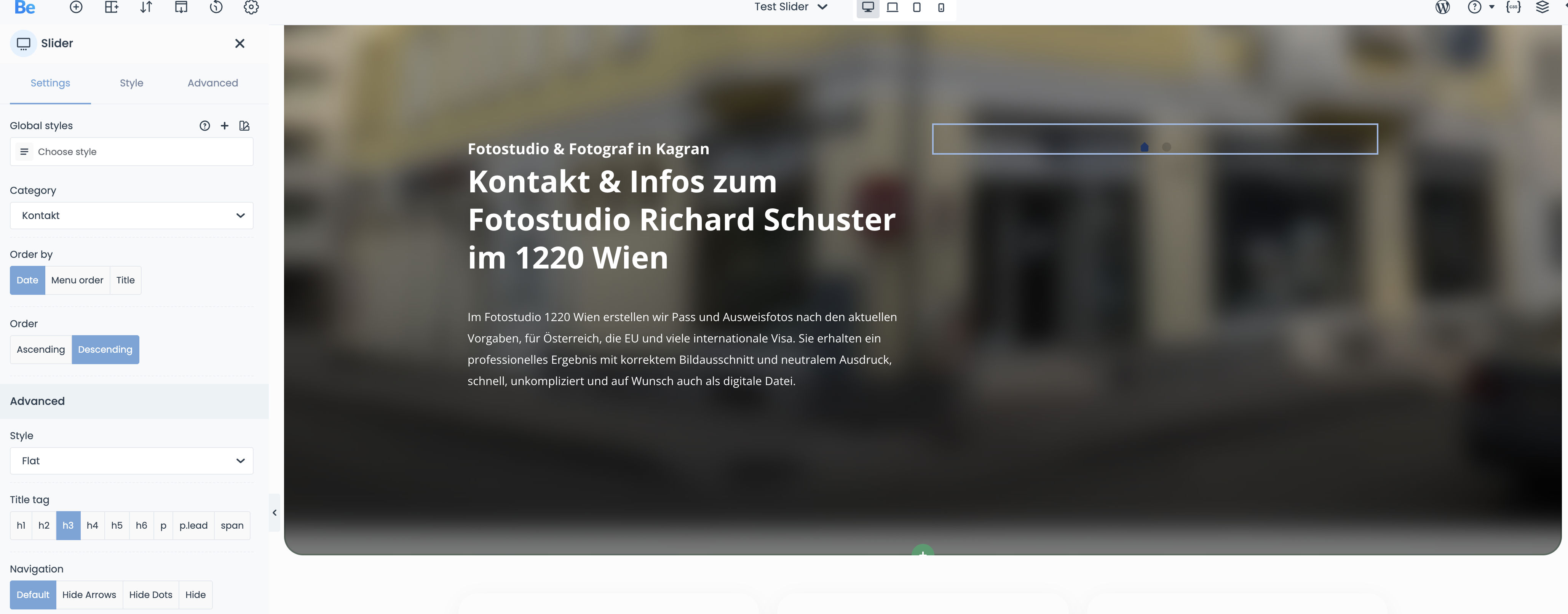Screen dimensions: 1568x614
Task: Click the add element plus icon in top toolbar
Action: (76, 7)
